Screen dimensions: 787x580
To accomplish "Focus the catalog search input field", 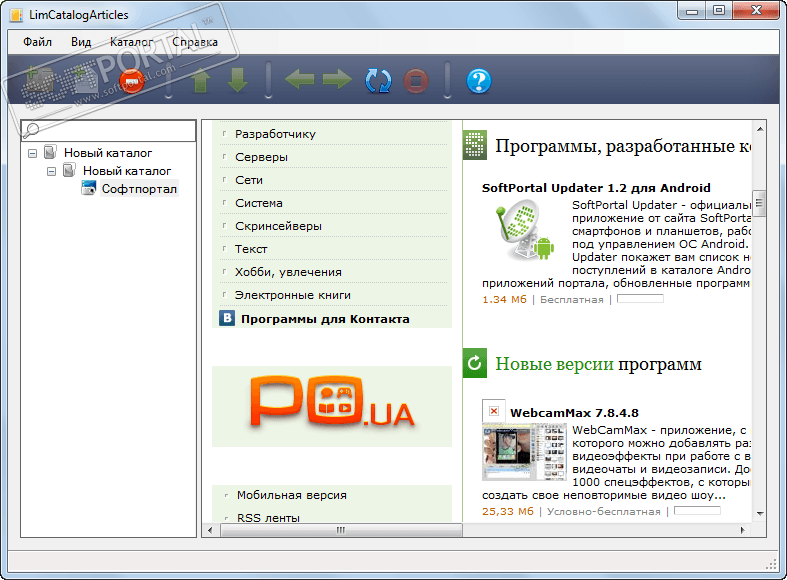I will 108,130.
